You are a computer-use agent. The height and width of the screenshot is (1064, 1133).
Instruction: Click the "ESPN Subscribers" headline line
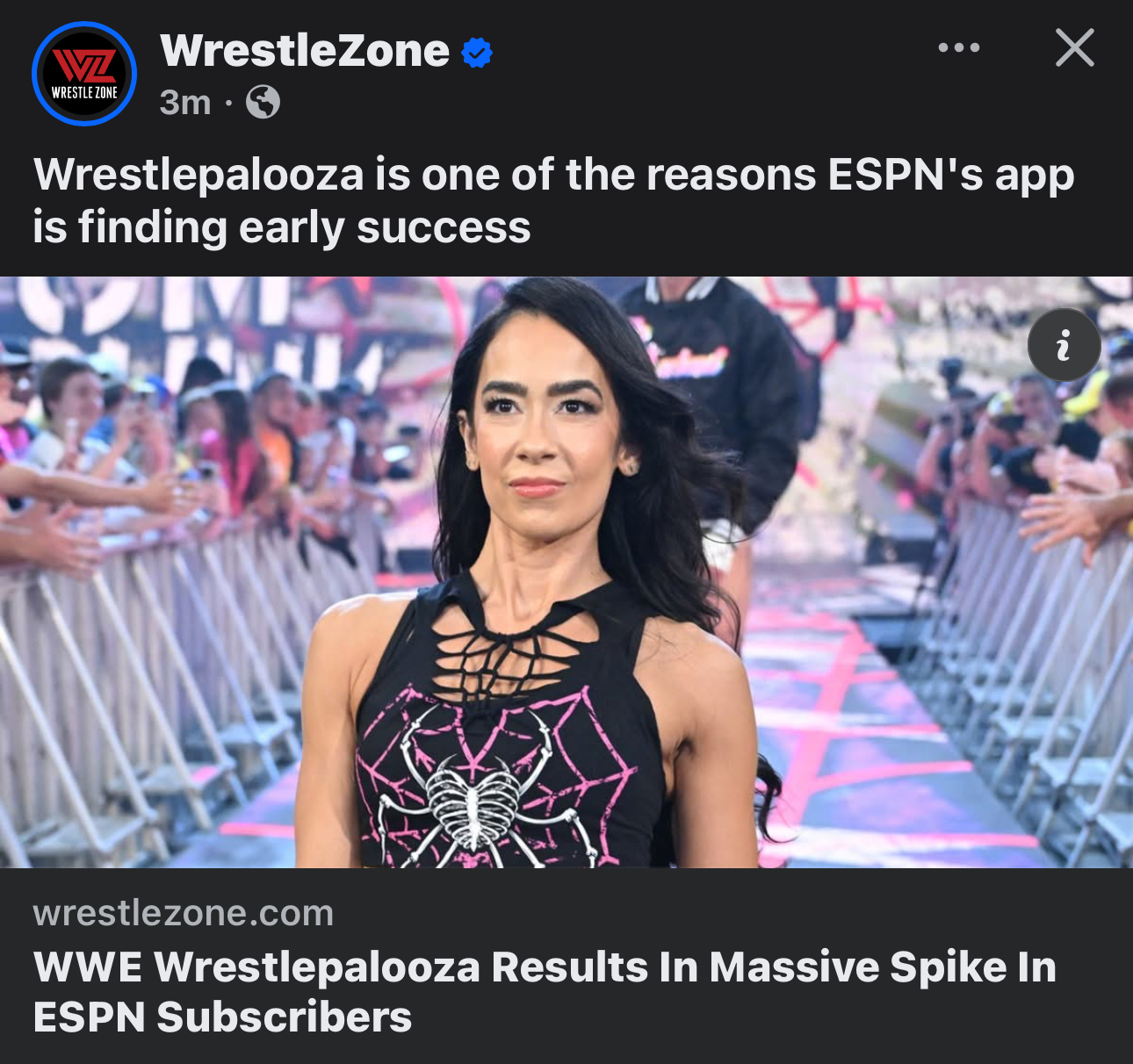[222, 1017]
